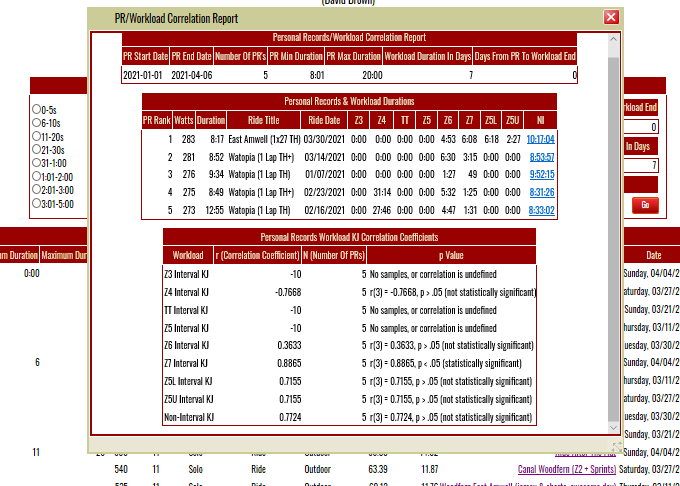Click the Ride Date column header
Image resolution: width=680 pixels, height=486 pixels.
coord(324,120)
